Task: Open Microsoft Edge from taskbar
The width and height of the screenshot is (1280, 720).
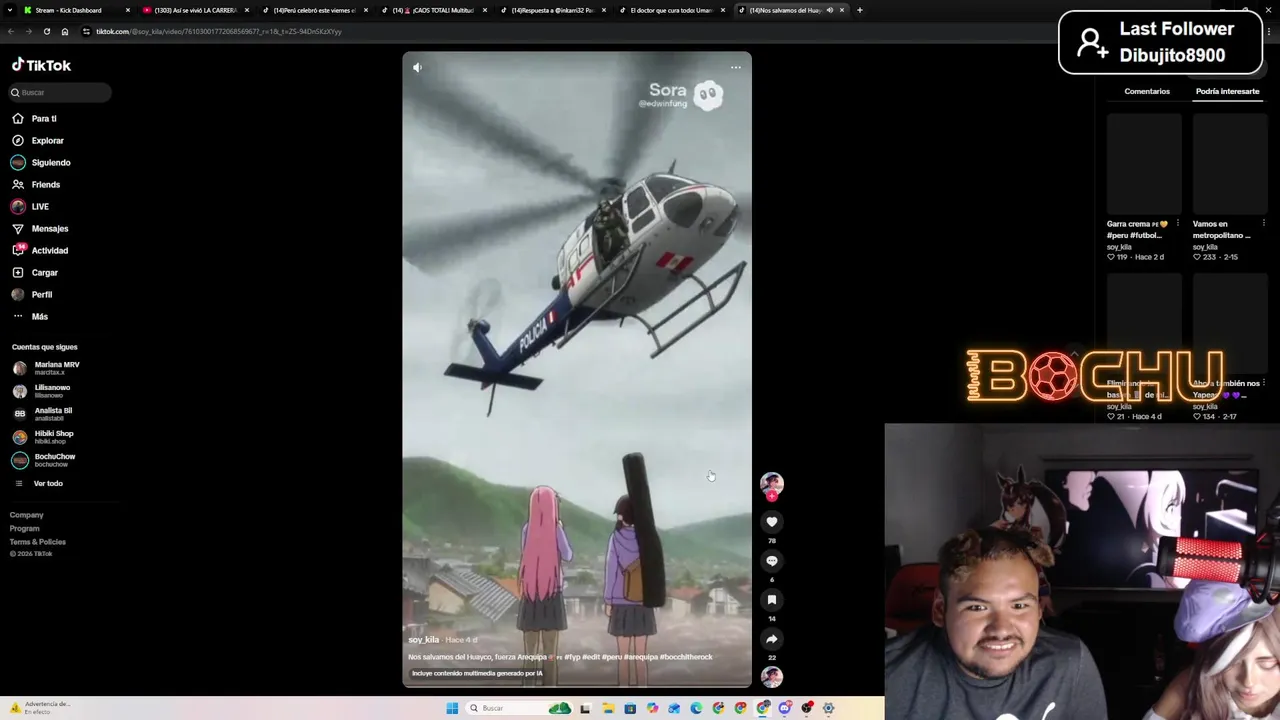Action: pos(696,708)
